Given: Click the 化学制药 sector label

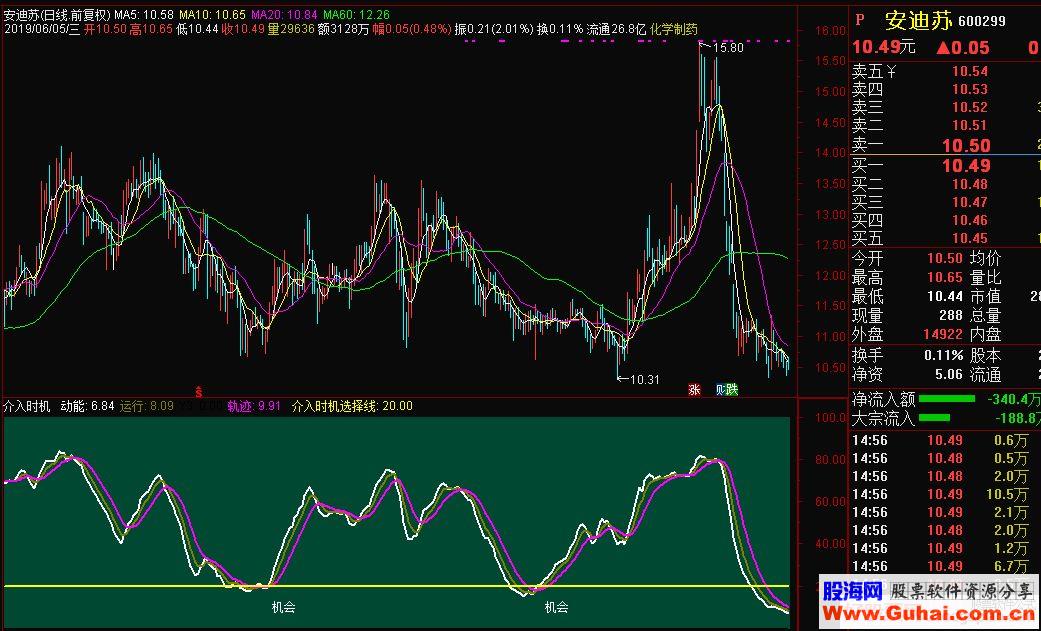Looking at the screenshot, I should pyautogui.click(x=674, y=29).
